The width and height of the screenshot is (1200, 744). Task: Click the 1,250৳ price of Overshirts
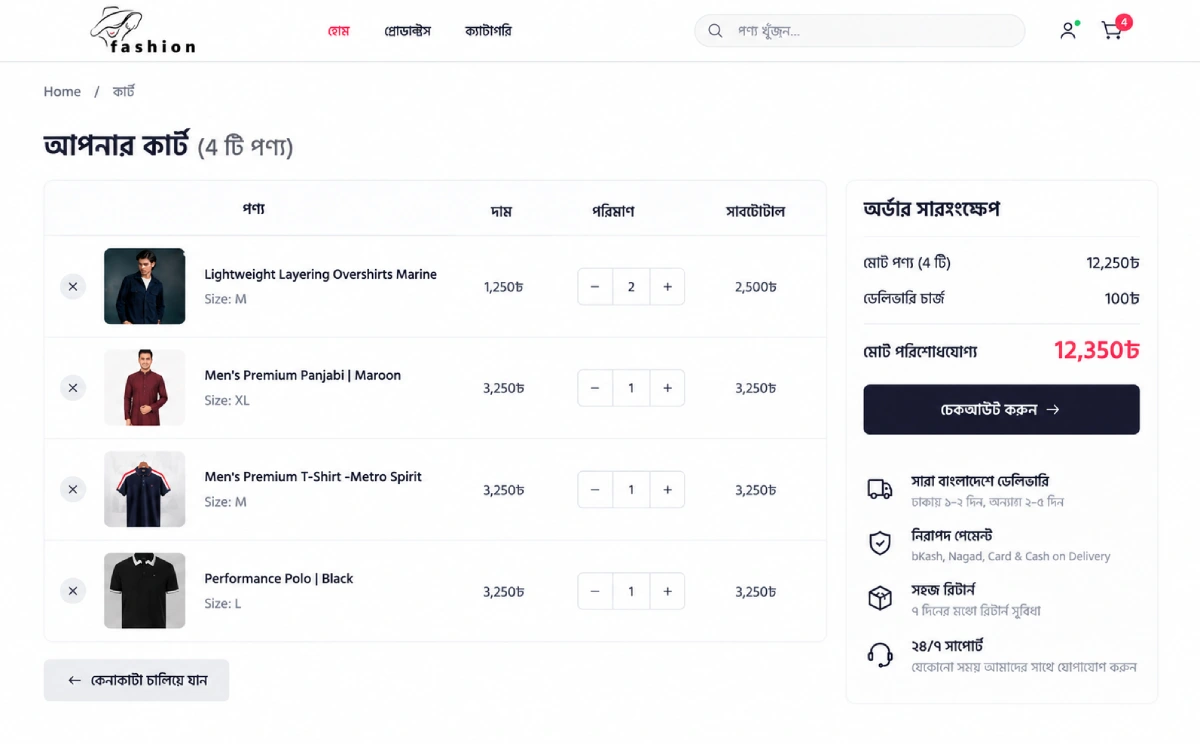tap(503, 287)
